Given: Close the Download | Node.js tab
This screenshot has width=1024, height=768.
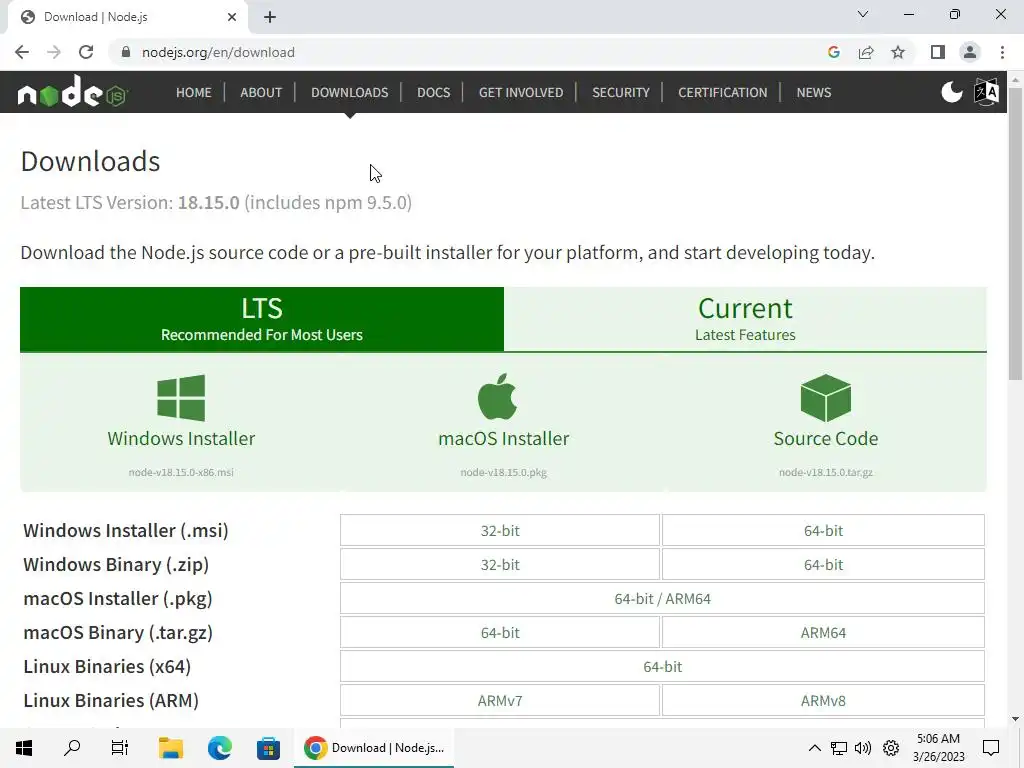Looking at the screenshot, I should pos(232,17).
